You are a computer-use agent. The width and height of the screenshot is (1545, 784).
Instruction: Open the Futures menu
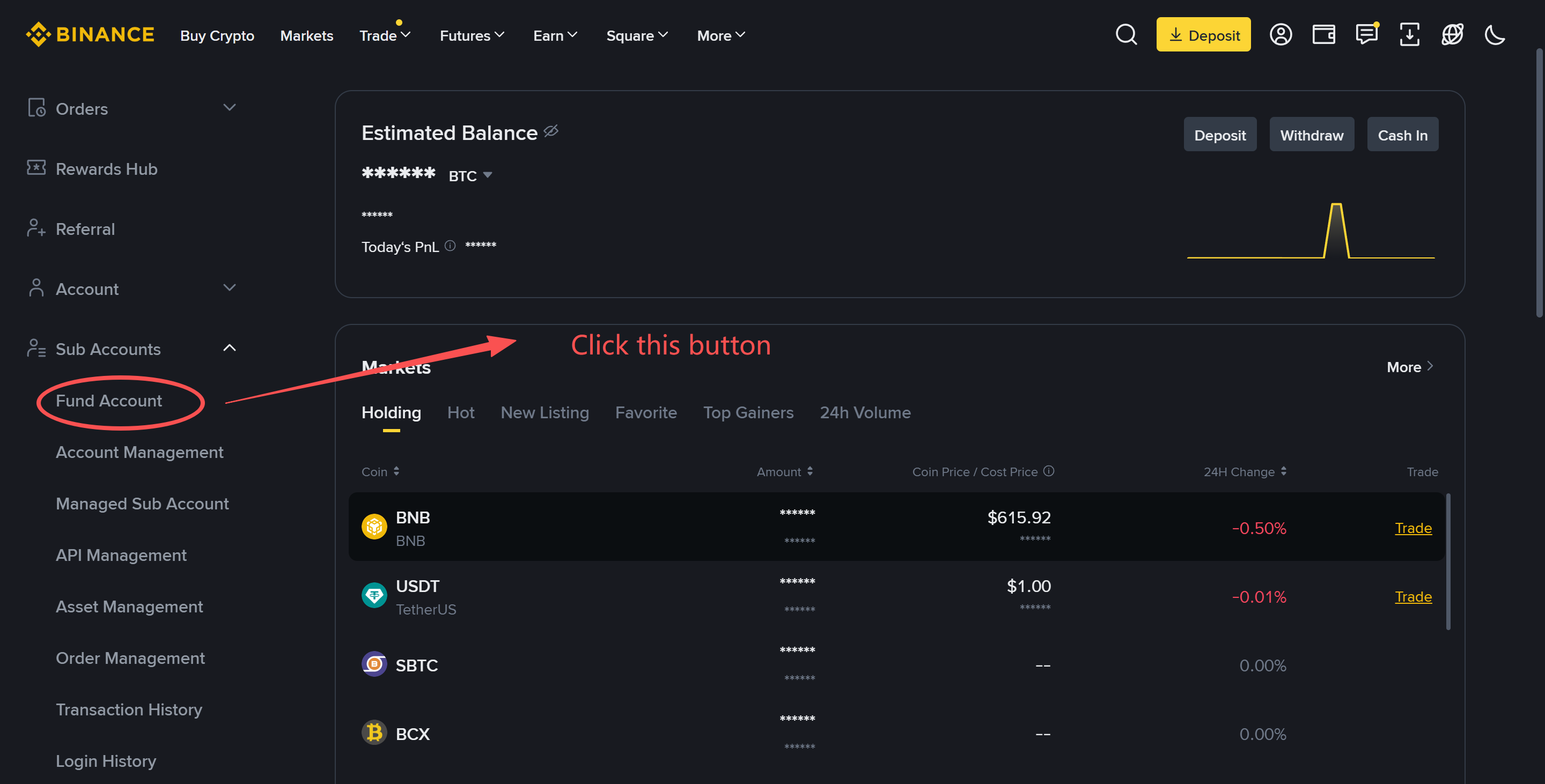click(472, 35)
